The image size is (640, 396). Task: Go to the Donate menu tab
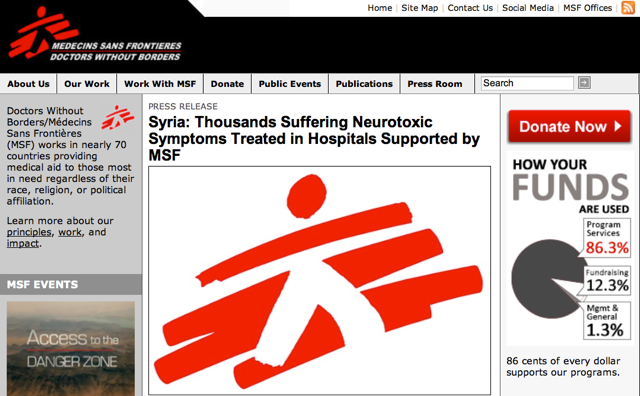[x=227, y=84]
